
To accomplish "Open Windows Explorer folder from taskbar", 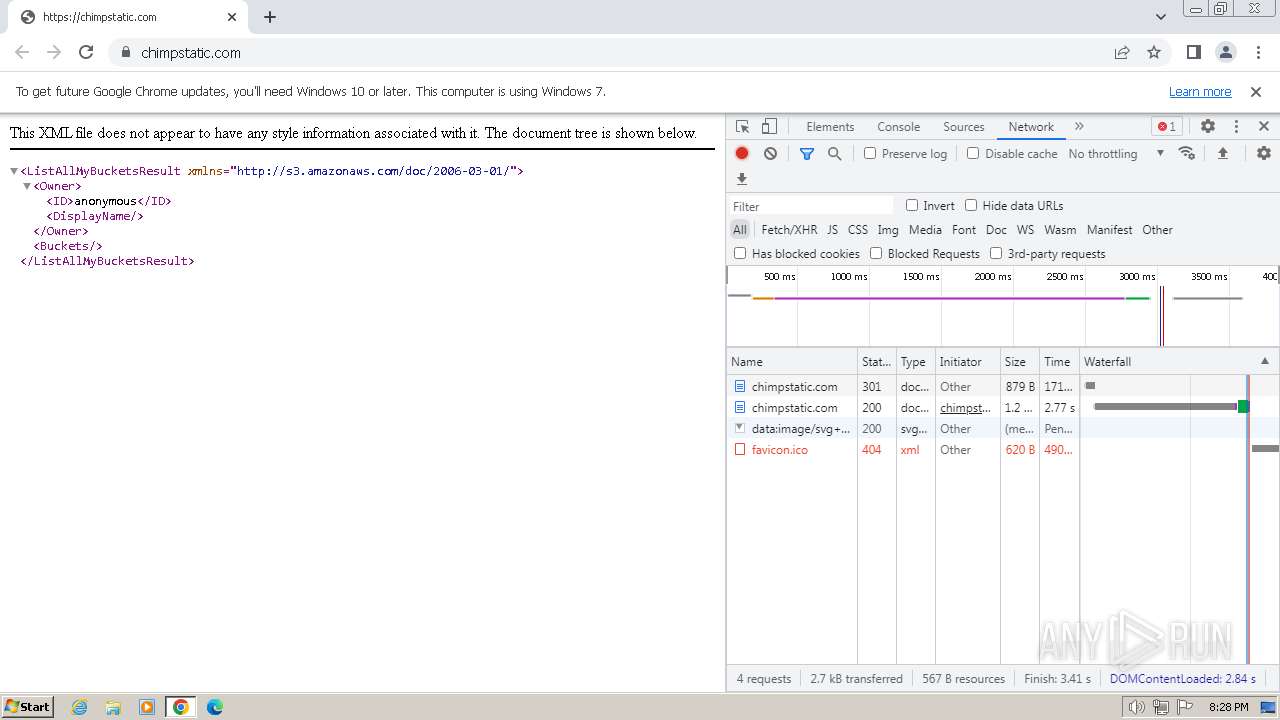I will (113, 707).
